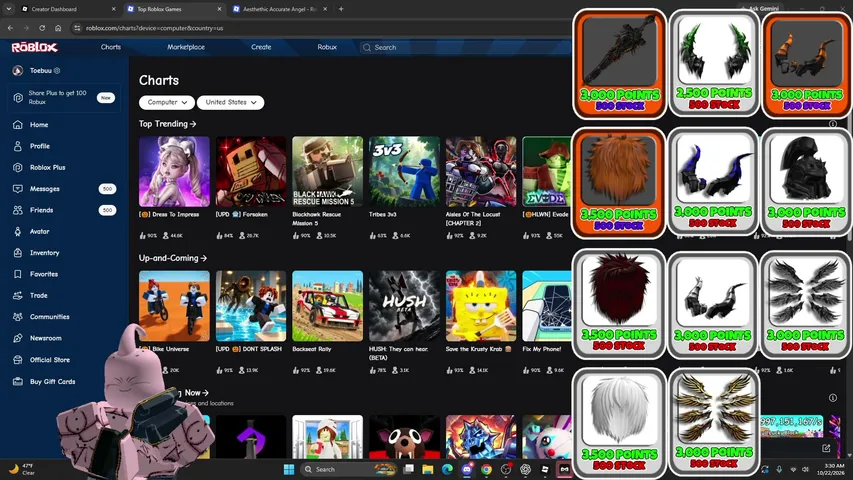
Task: Open Favorites in the sidebar
Action: (x=44, y=274)
